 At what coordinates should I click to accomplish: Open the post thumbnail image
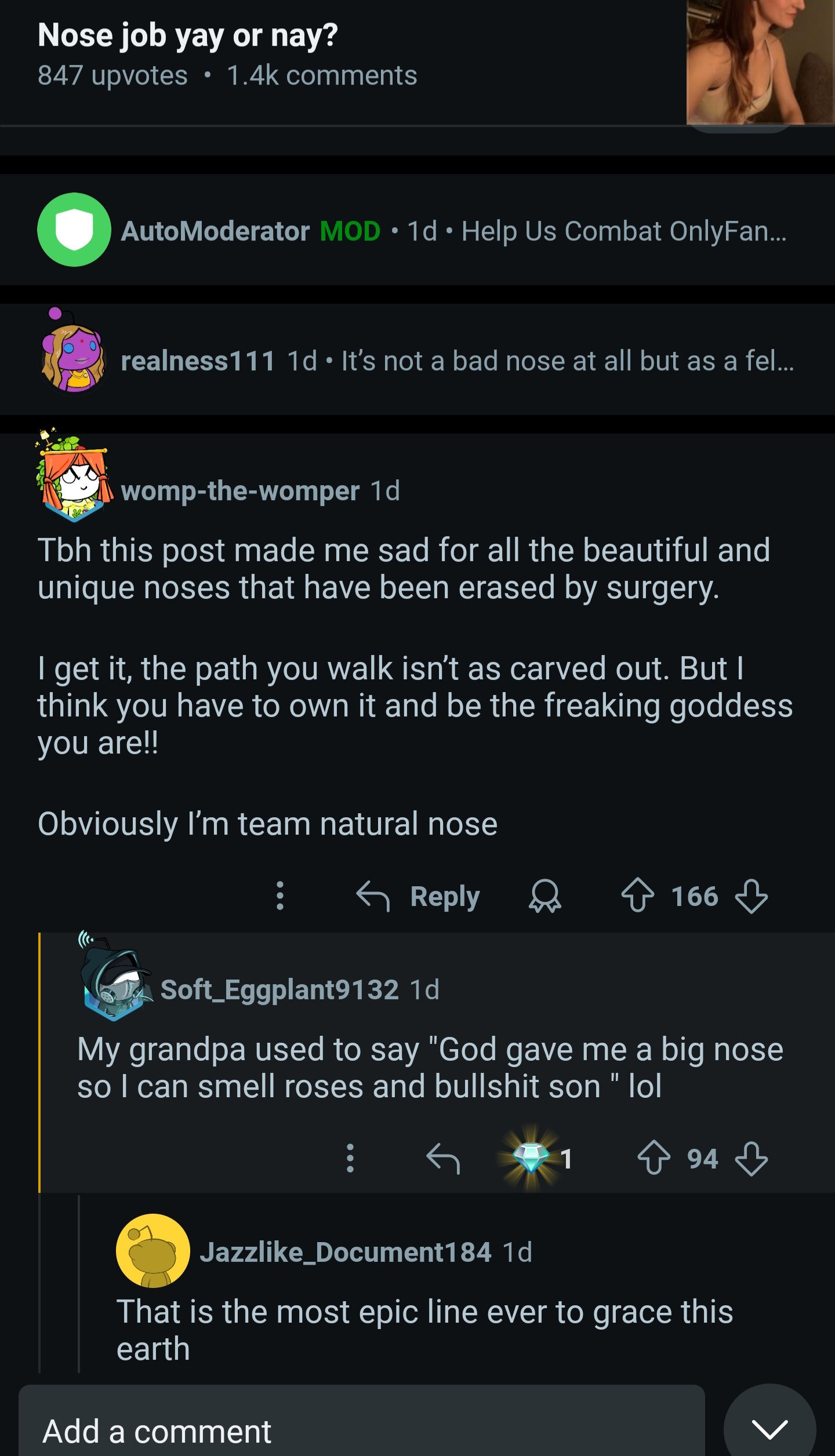pyautogui.click(x=760, y=61)
